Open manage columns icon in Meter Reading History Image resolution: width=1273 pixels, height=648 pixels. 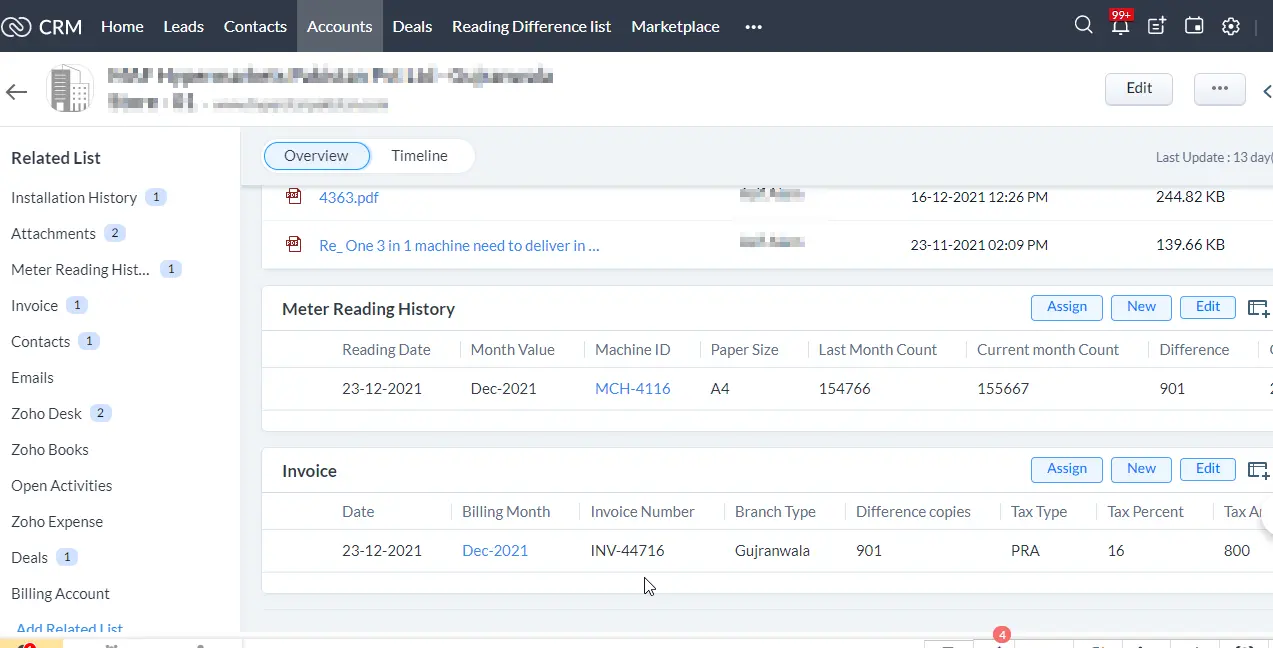pos(1258,307)
